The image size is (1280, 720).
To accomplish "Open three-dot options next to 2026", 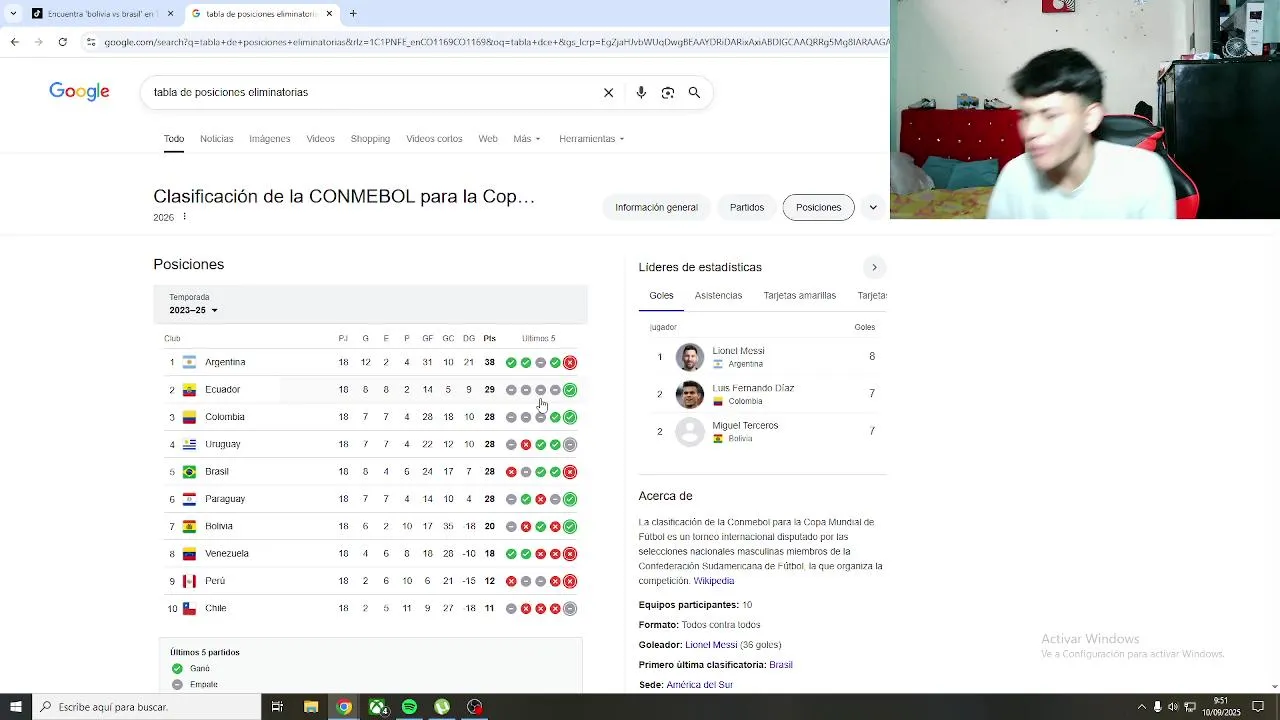I will tap(184, 217).
